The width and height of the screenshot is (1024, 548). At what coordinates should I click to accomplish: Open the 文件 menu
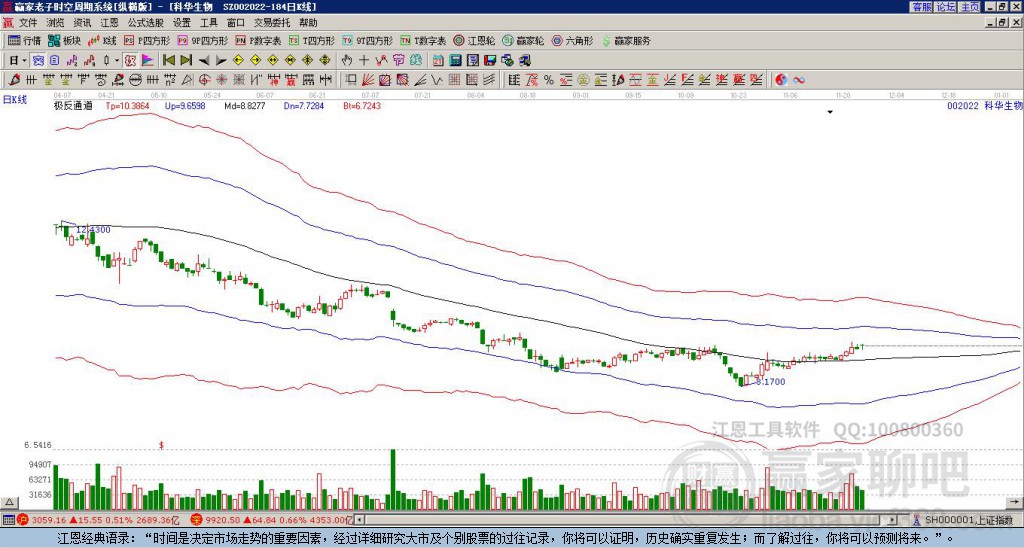coord(28,23)
